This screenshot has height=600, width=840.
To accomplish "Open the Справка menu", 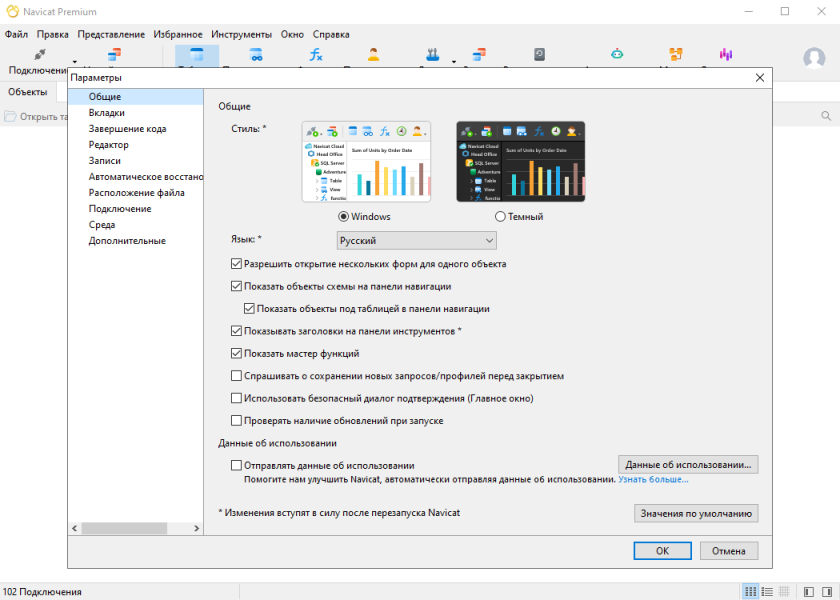I will [331, 34].
